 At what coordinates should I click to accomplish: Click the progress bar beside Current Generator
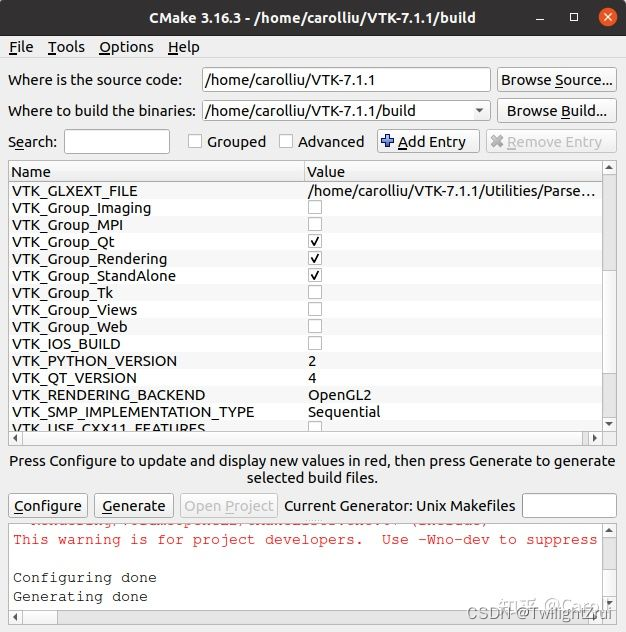tap(569, 505)
